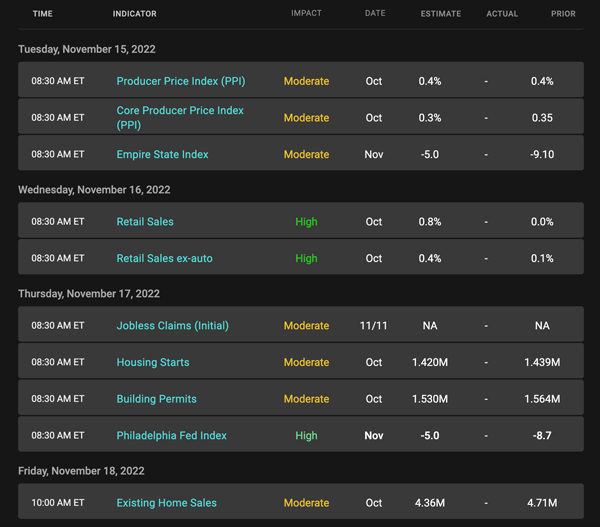Click the INDICATOR column header

pos(134,14)
